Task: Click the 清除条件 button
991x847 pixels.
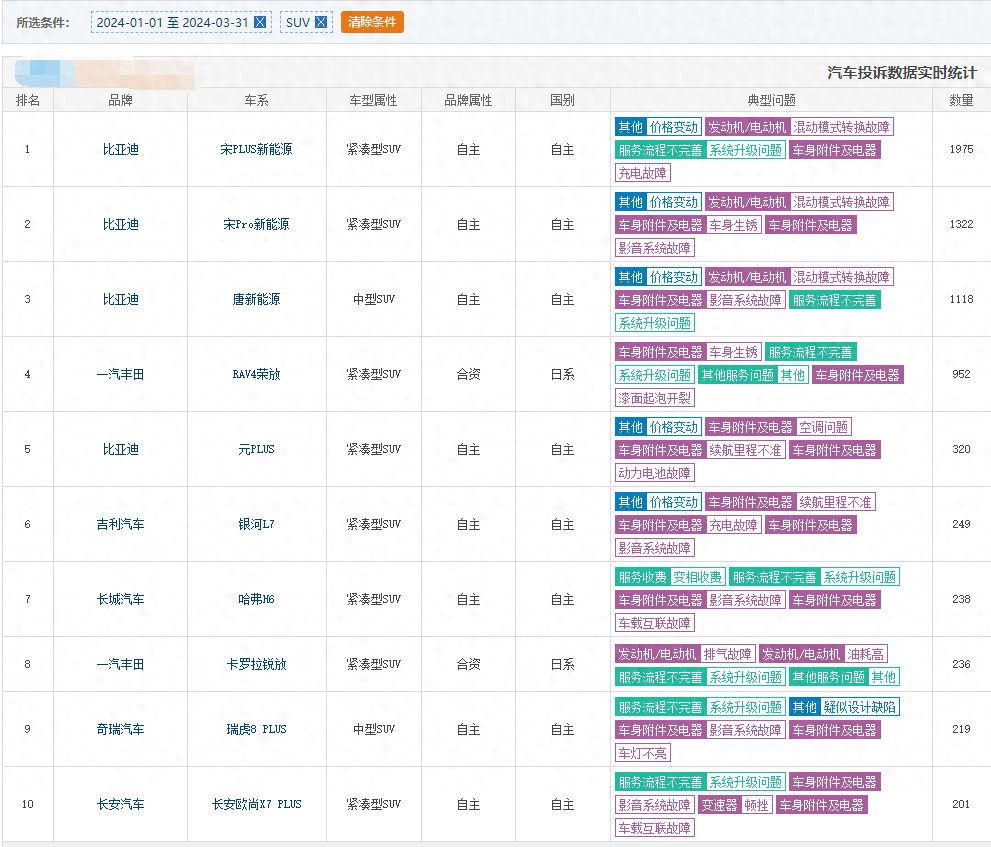Action: tap(372, 22)
